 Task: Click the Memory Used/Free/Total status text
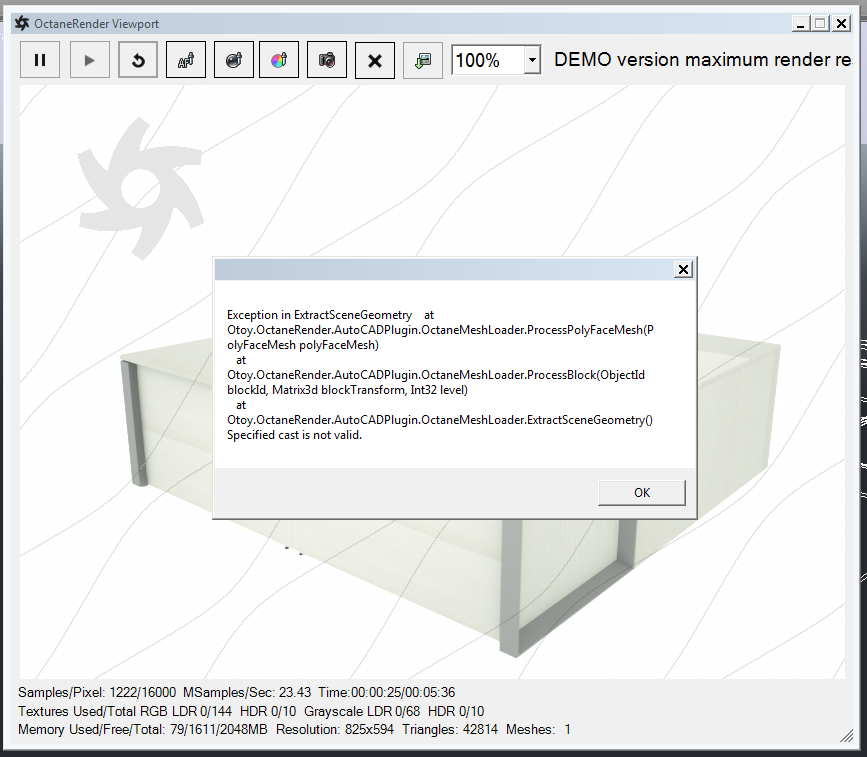[x=143, y=729]
